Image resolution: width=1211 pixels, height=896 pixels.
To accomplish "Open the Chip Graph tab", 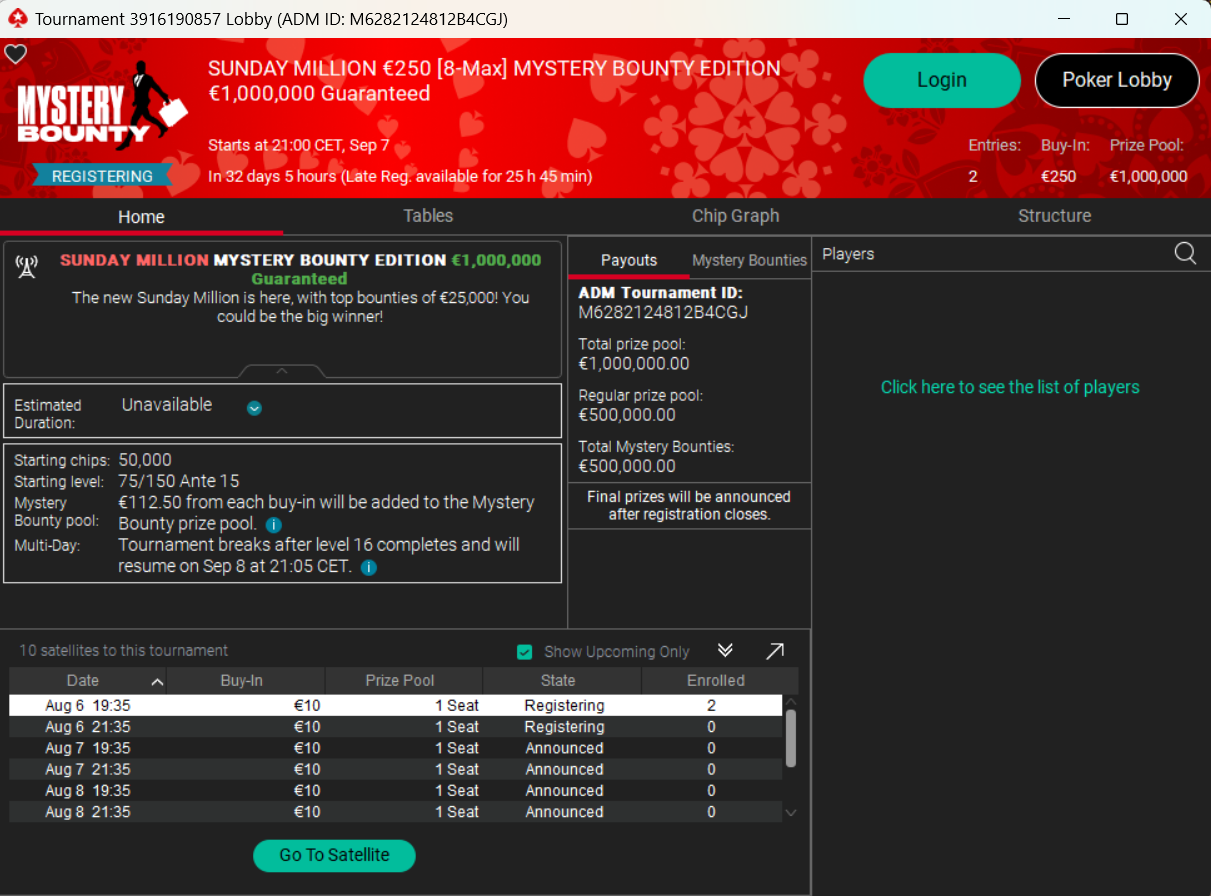I will 735,215.
